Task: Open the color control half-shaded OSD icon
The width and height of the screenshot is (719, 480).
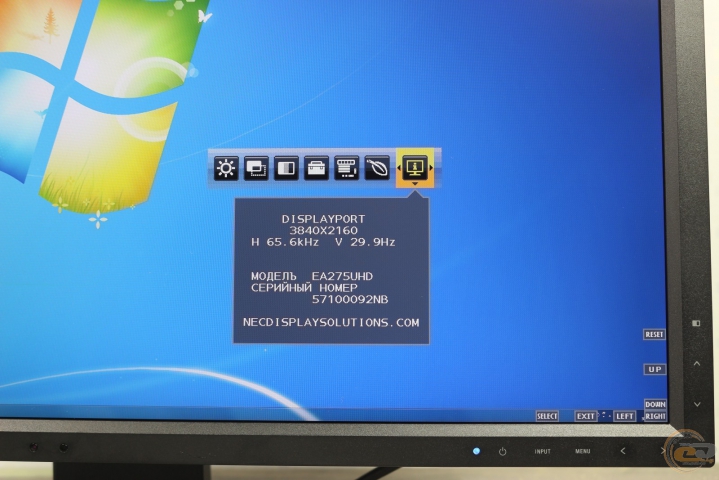Action: [x=287, y=168]
